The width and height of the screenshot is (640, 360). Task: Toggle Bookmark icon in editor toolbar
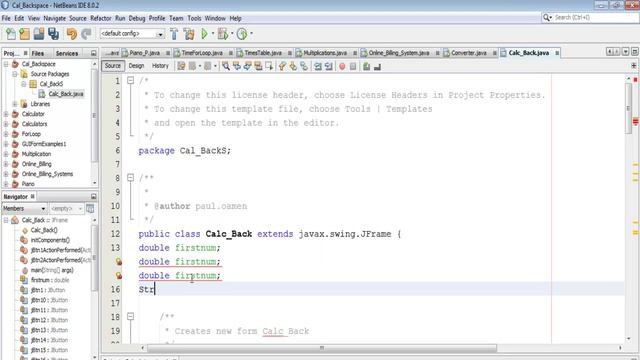[304, 66]
